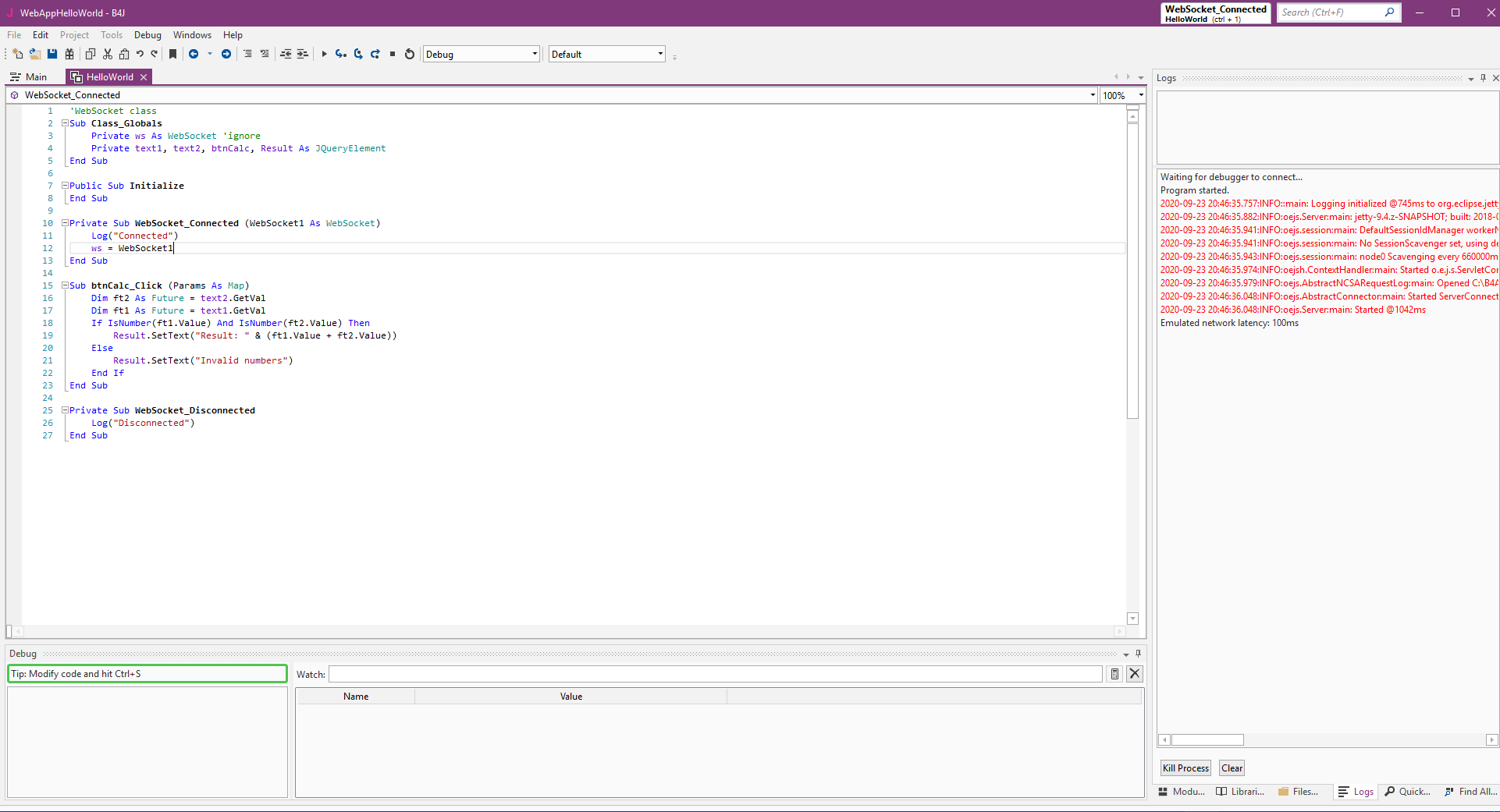
Task: Switch to the Main code tab
Action: coord(29,77)
